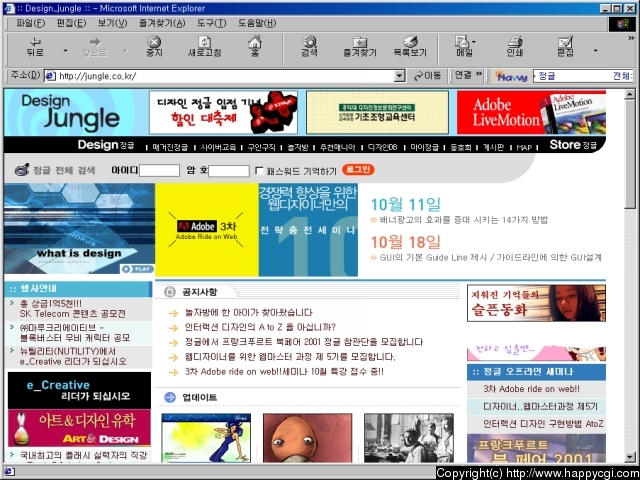Open the 매거진정글 nav link
Image resolution: width=640 pixels, height=480 pixels.
tap(170, 147)
